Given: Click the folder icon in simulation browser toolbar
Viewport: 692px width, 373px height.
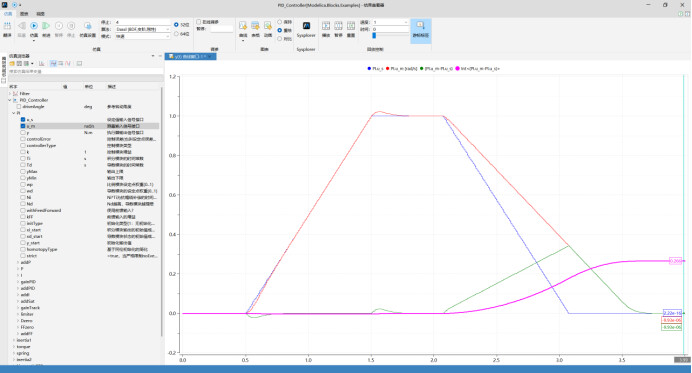Looking at the screenshot, I should pyautogui.click(x=12, y=64).
